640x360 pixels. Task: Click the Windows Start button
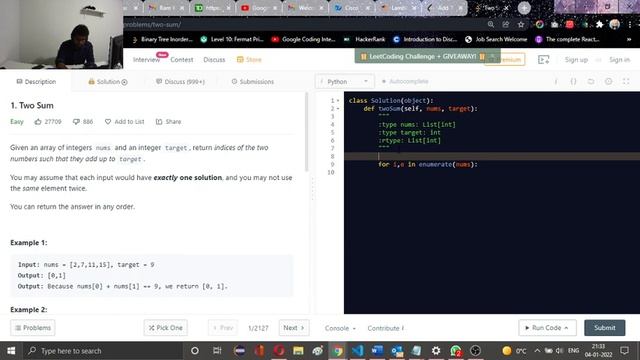coord(11,351)
